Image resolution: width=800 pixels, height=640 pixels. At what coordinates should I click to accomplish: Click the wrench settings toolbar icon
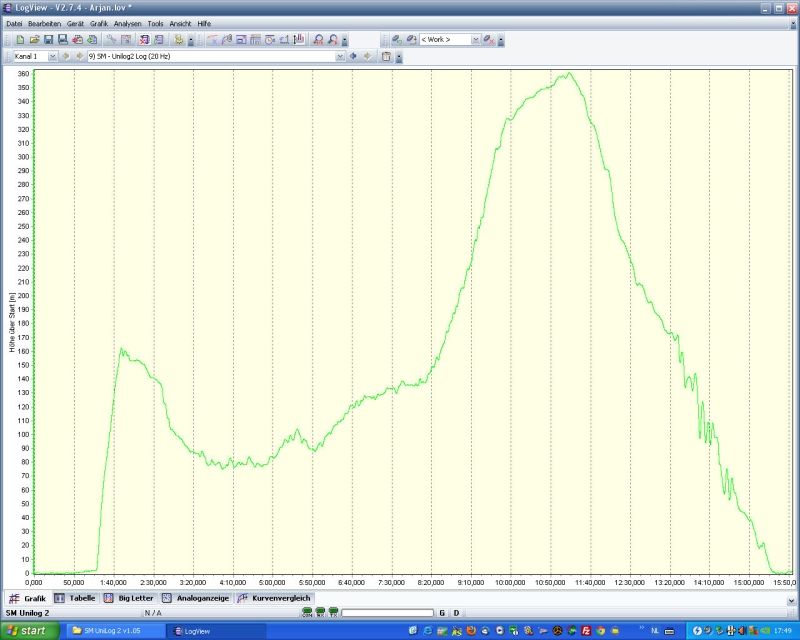click(111, 40)
